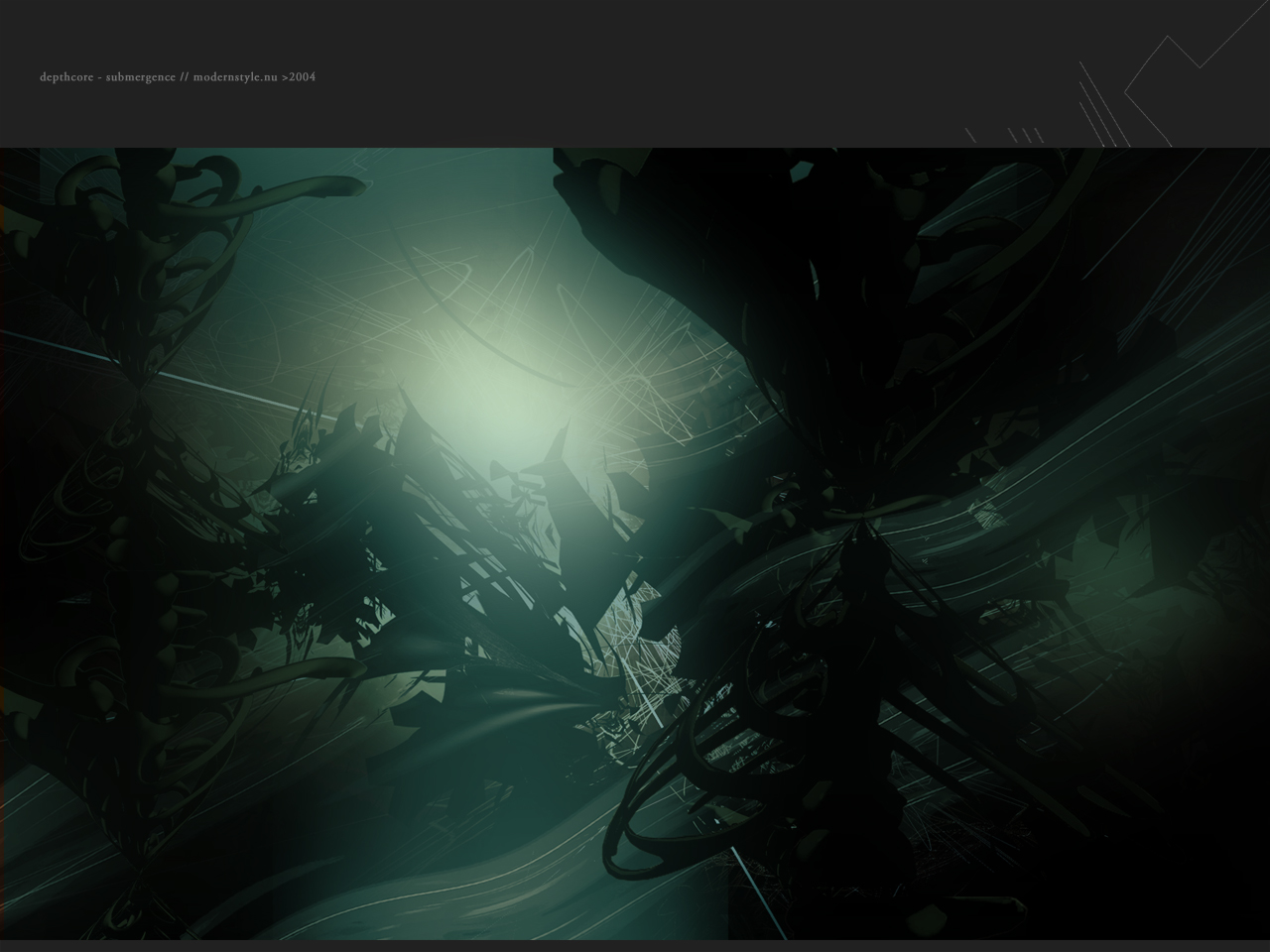Click the depthcore submergence caption text

tap(178, 76)
